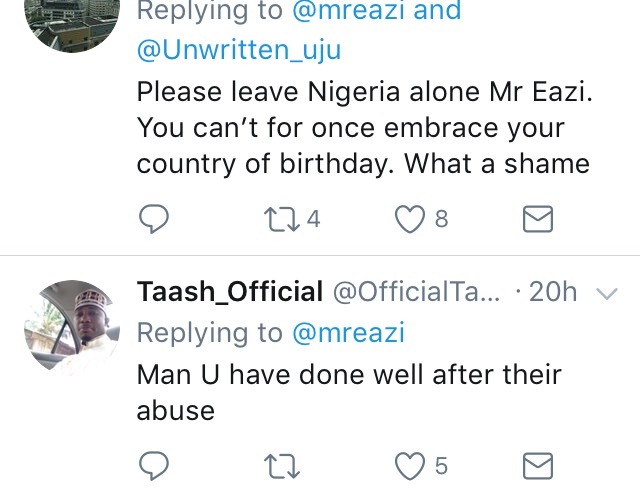The width and height of the screenshot is (640, 499).
Task: Tap the building avatar of the first tweet
Action: click(x=72, y=24)
